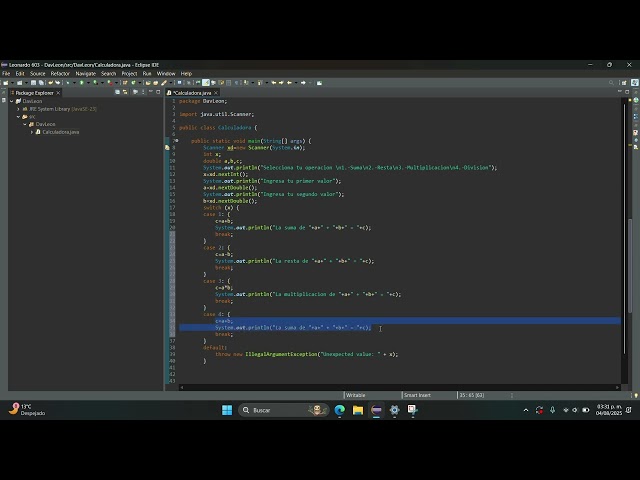Open the globe icon in right sidebar
This screenshot has width=640, height=480.
636,100
